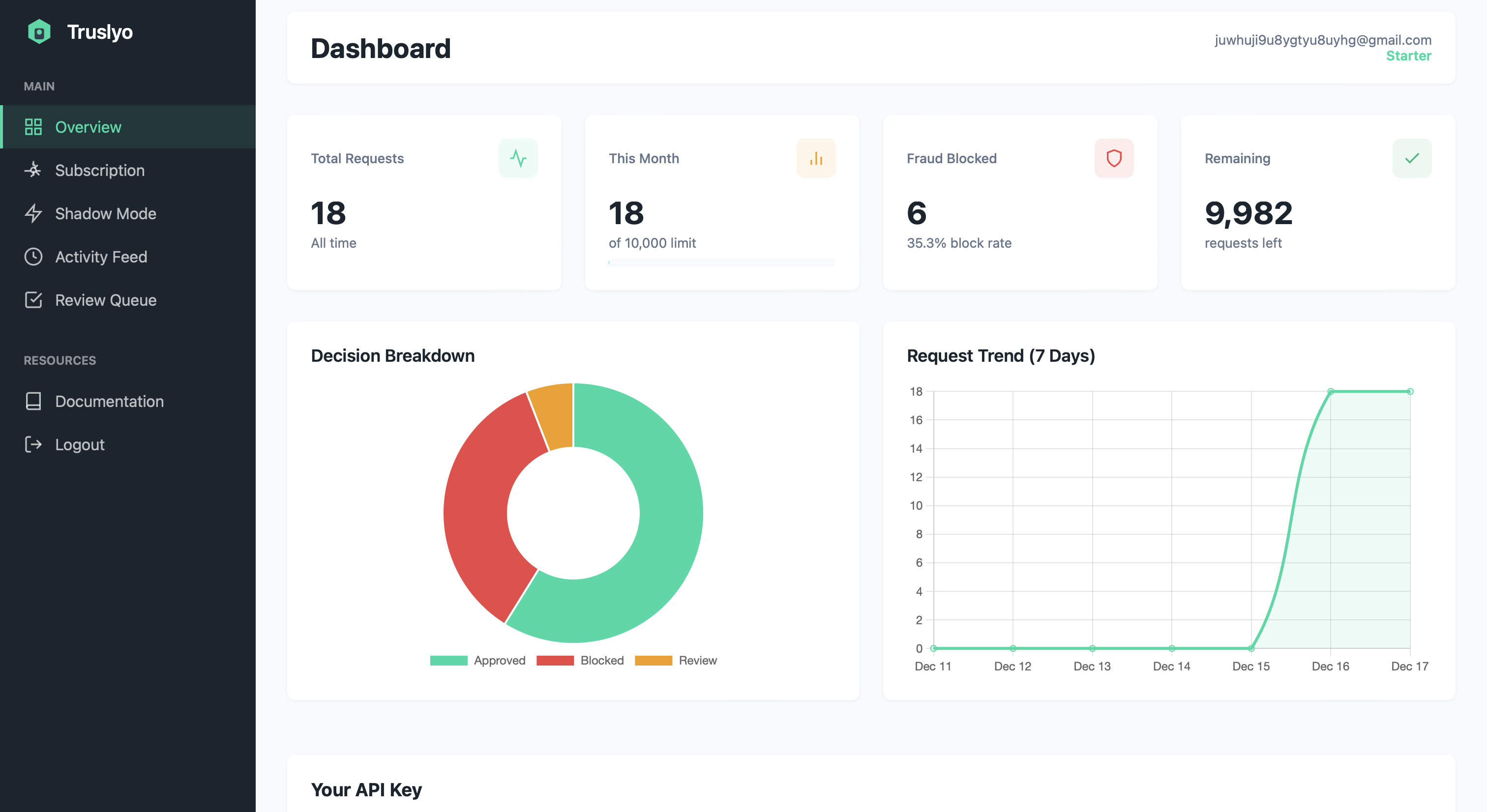Open the Subscription menu item
This screenshot has height=812, width=1487.
point(100,170)
